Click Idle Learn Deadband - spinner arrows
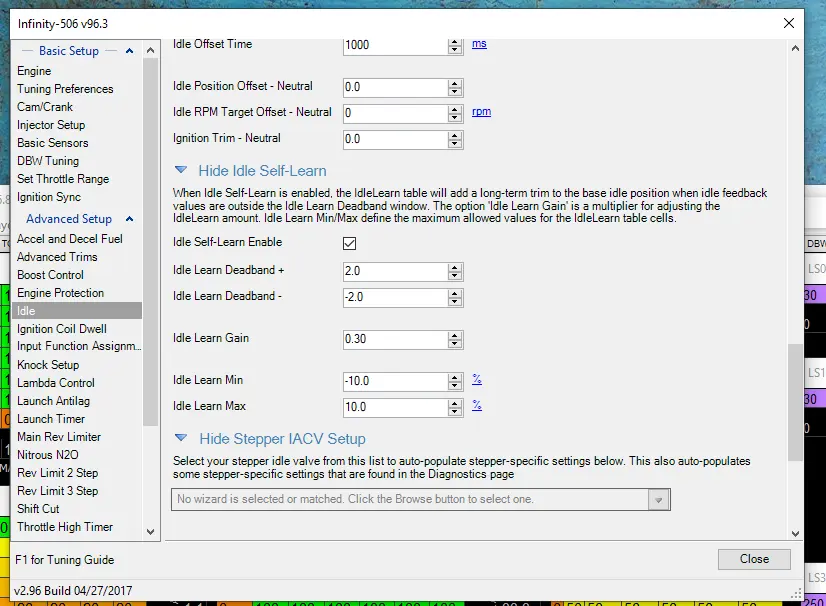Screen dimensions: 826x606 [x=455, y=297]
